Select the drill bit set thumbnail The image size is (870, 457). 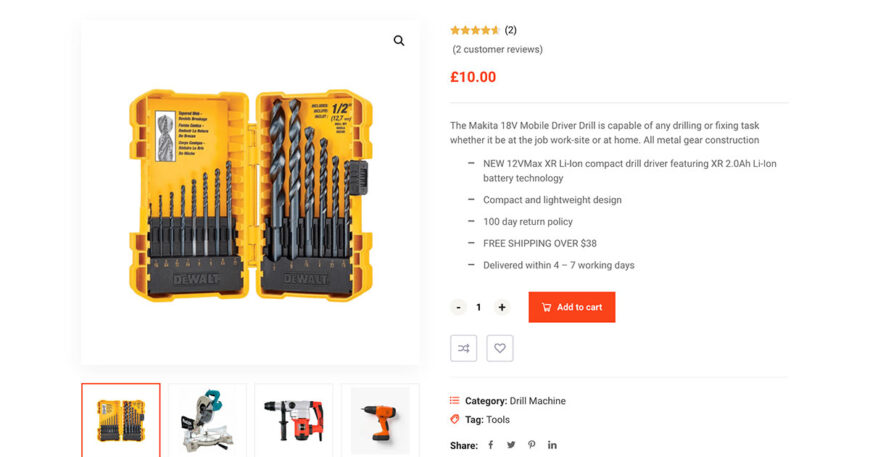121,420
